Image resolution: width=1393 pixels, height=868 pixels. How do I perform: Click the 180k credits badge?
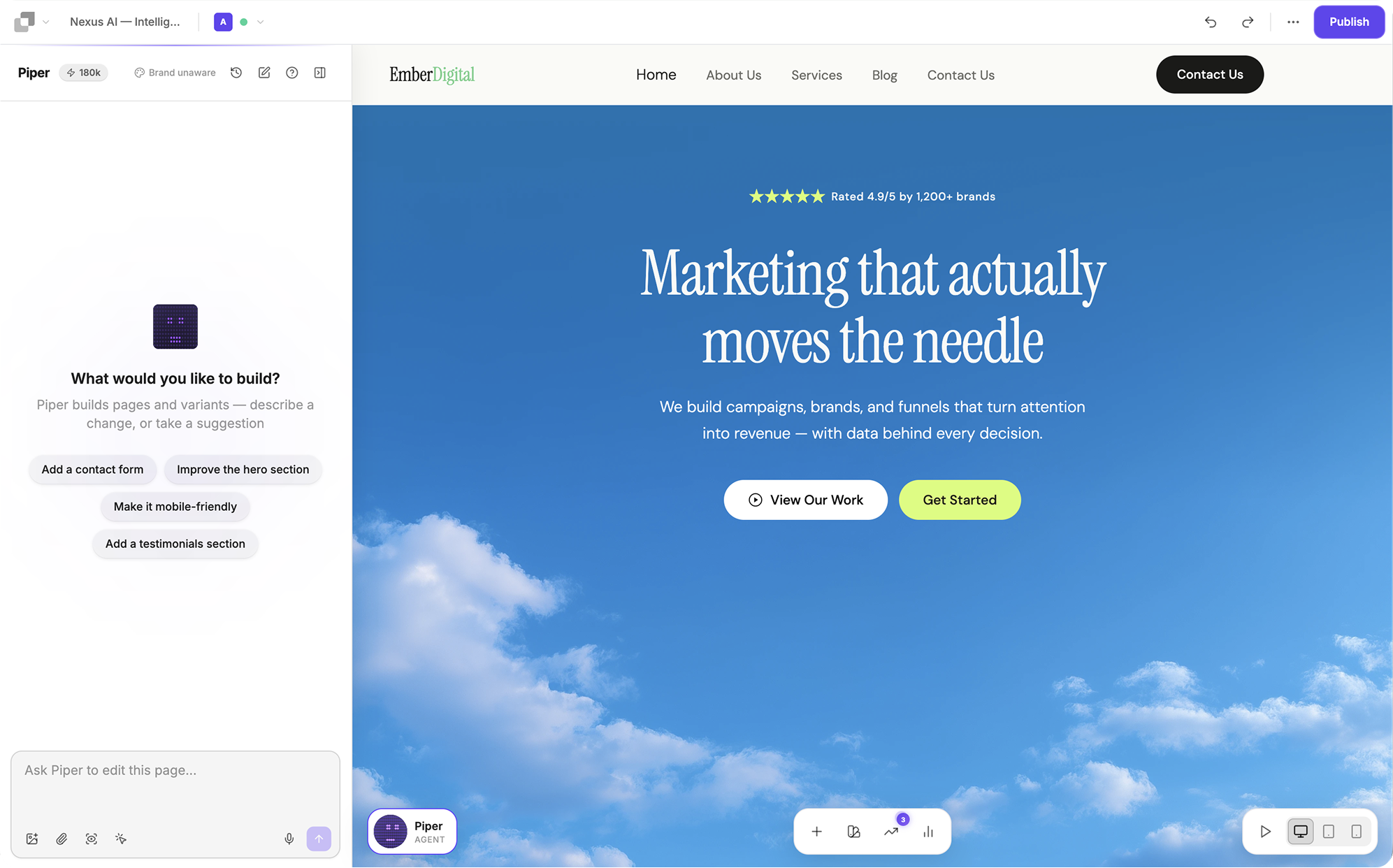84,73
